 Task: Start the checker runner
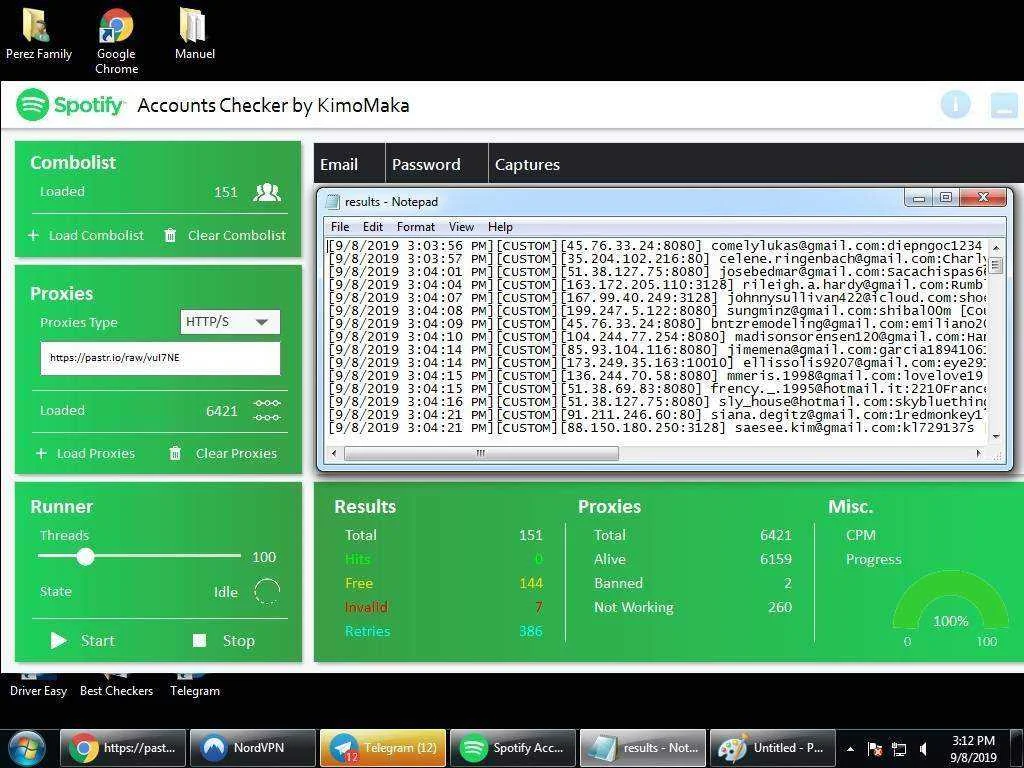[83, 641]
